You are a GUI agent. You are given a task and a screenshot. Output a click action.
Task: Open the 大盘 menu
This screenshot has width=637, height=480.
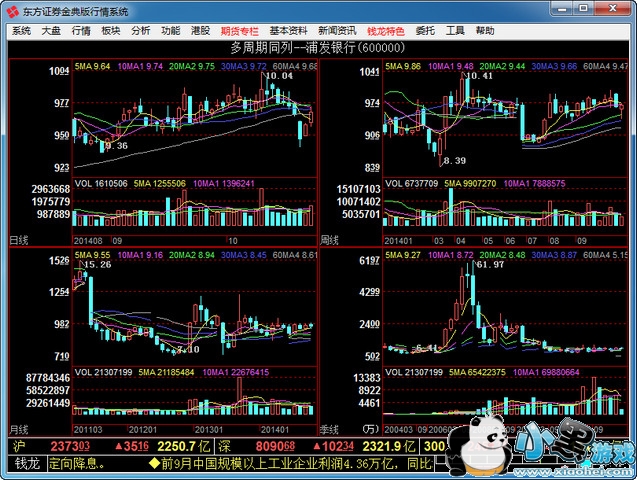point(51,31)
